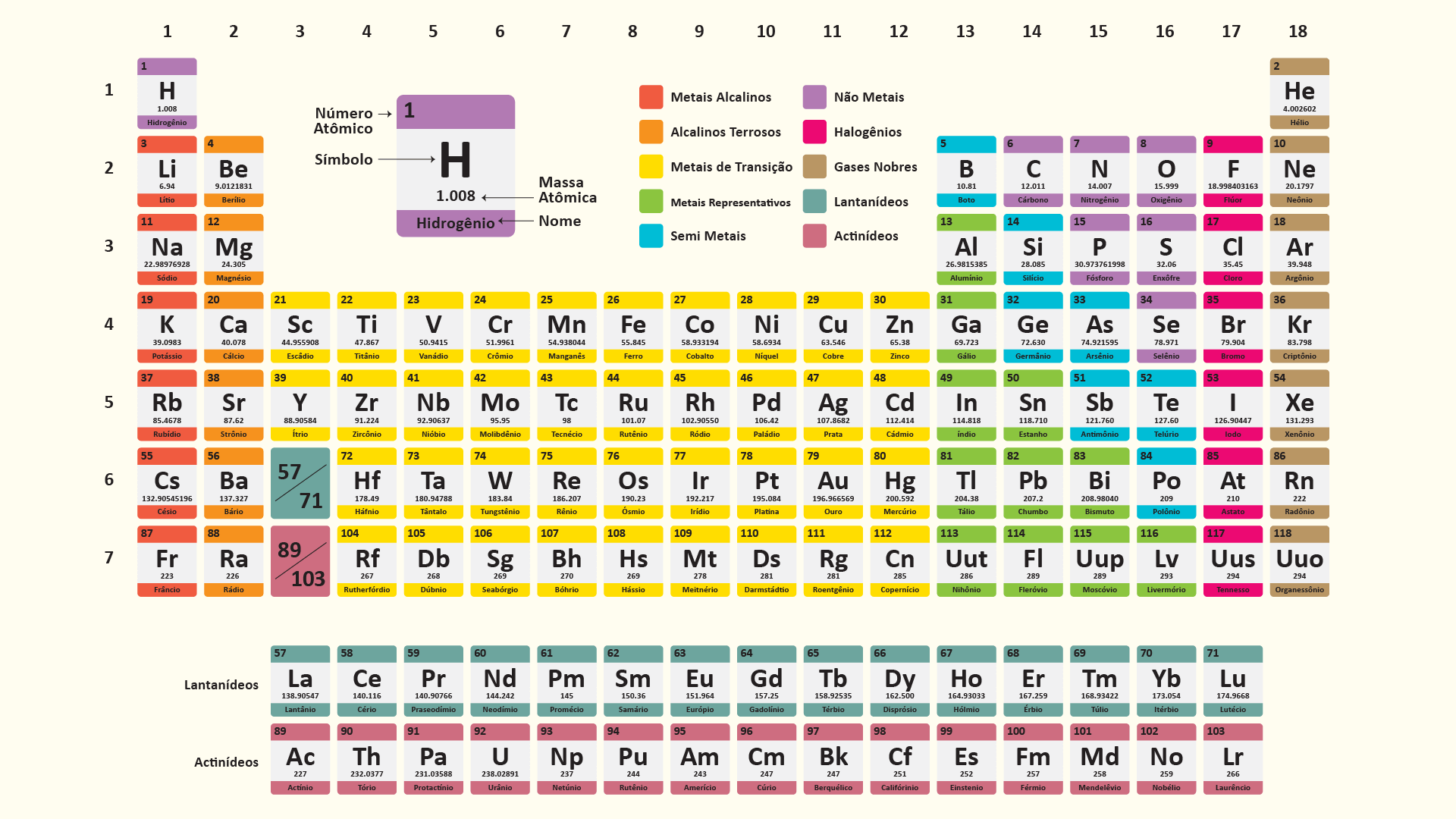Click the Mercúrio (Hg) element tile
Screen dimensions: 1456x819
[x=899, y=483]
